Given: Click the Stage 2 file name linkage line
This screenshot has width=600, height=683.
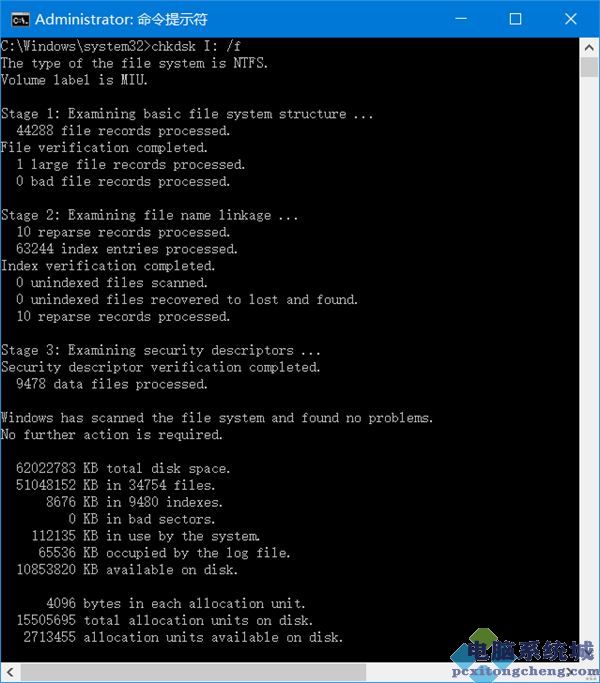Looking at the screenshot, I should click(x=149, y=215).
